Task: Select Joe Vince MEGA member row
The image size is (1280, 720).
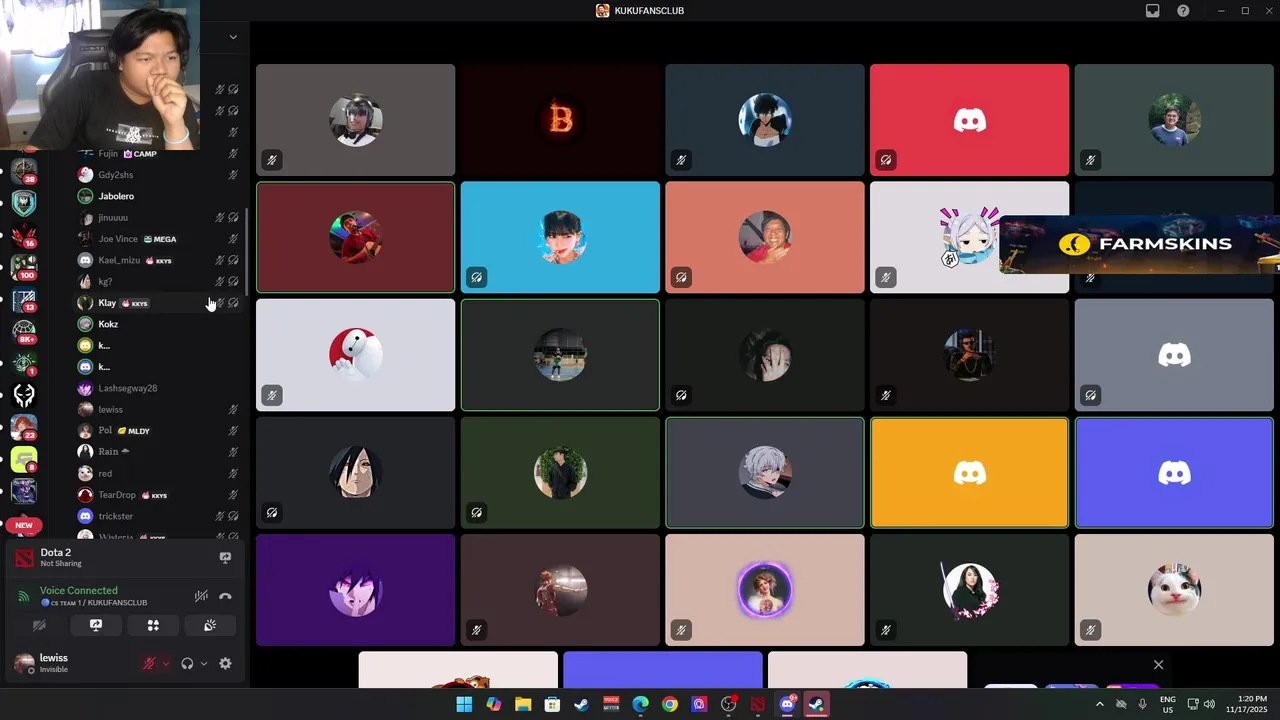Action: click(x=160, y=239)
